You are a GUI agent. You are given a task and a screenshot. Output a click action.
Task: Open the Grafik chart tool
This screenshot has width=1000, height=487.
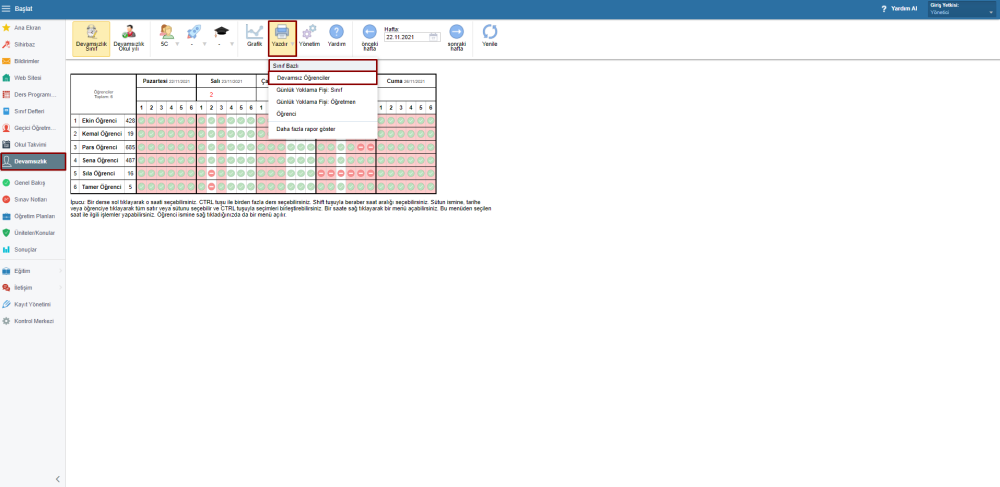pos(254,36)
